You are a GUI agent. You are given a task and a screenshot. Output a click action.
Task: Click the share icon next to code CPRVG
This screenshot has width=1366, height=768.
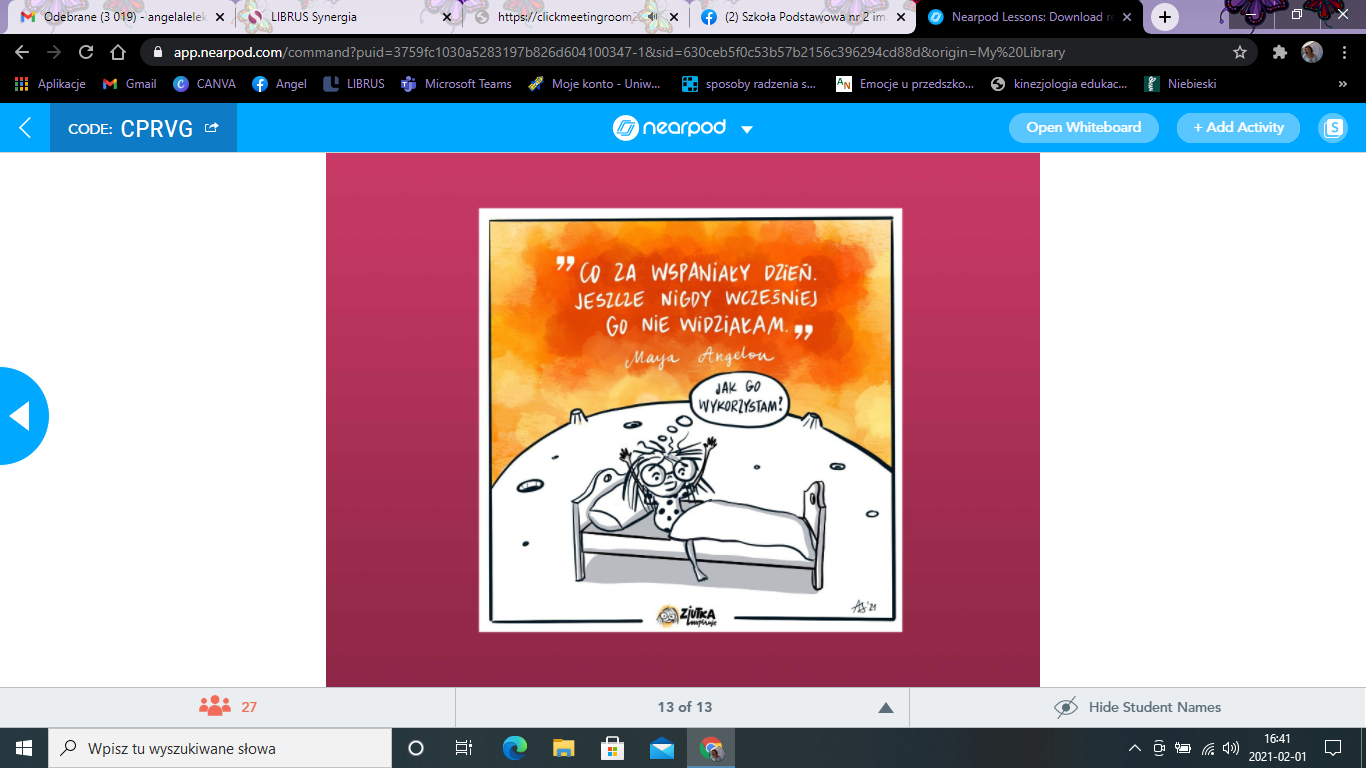[x=211, y=128]
